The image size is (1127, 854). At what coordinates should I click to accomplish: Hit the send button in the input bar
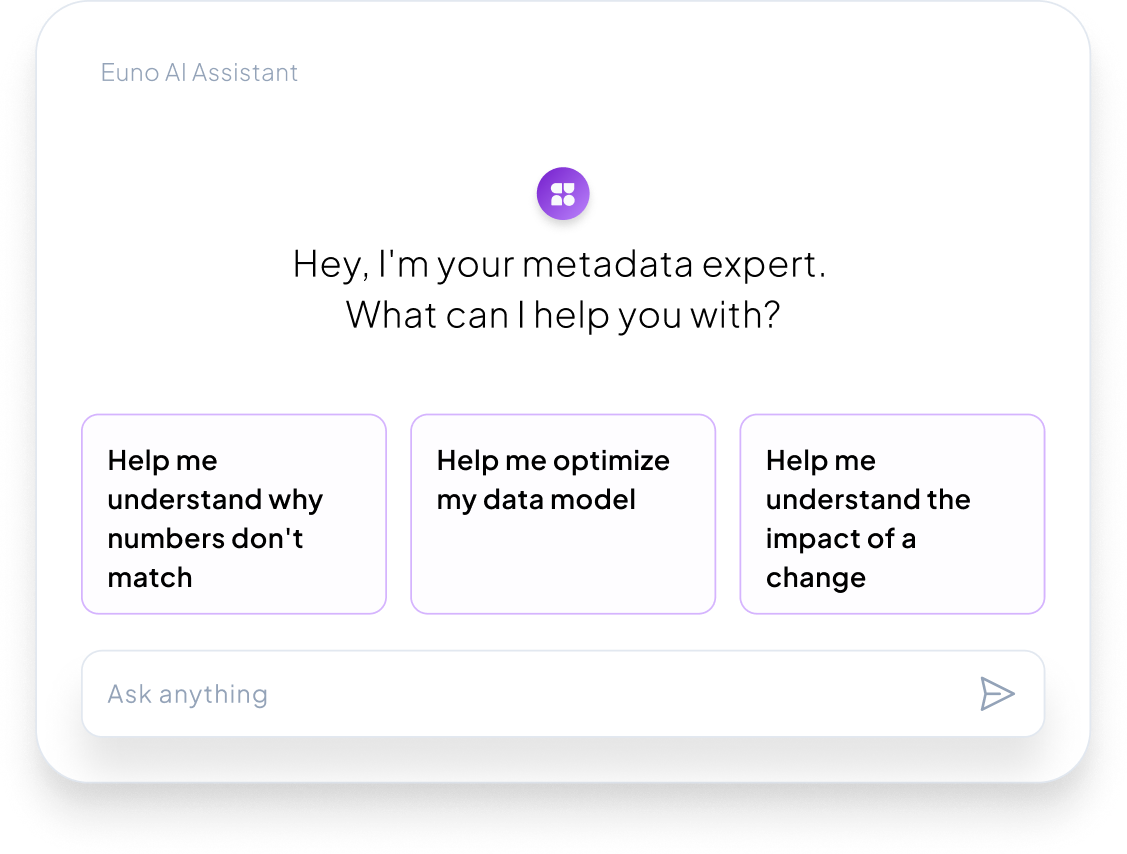click(x=997, y=694)
